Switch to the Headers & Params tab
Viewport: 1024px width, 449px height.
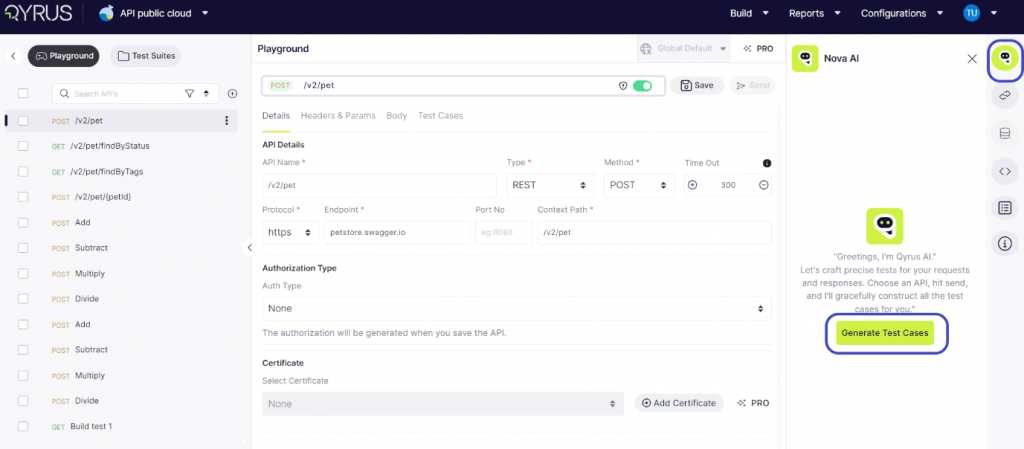pos(338,116)
